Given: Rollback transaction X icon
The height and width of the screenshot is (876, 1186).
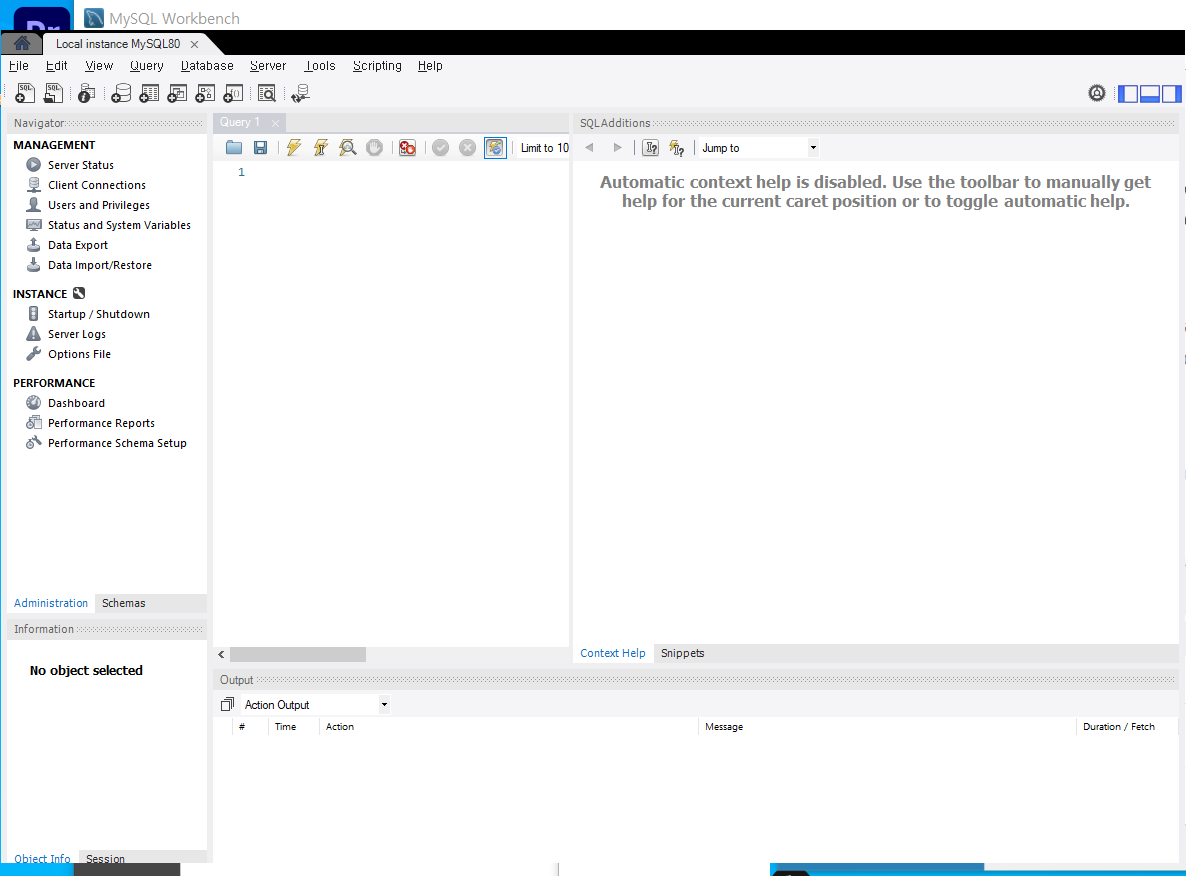Looking at the screenshot, I should coord(467,148).
